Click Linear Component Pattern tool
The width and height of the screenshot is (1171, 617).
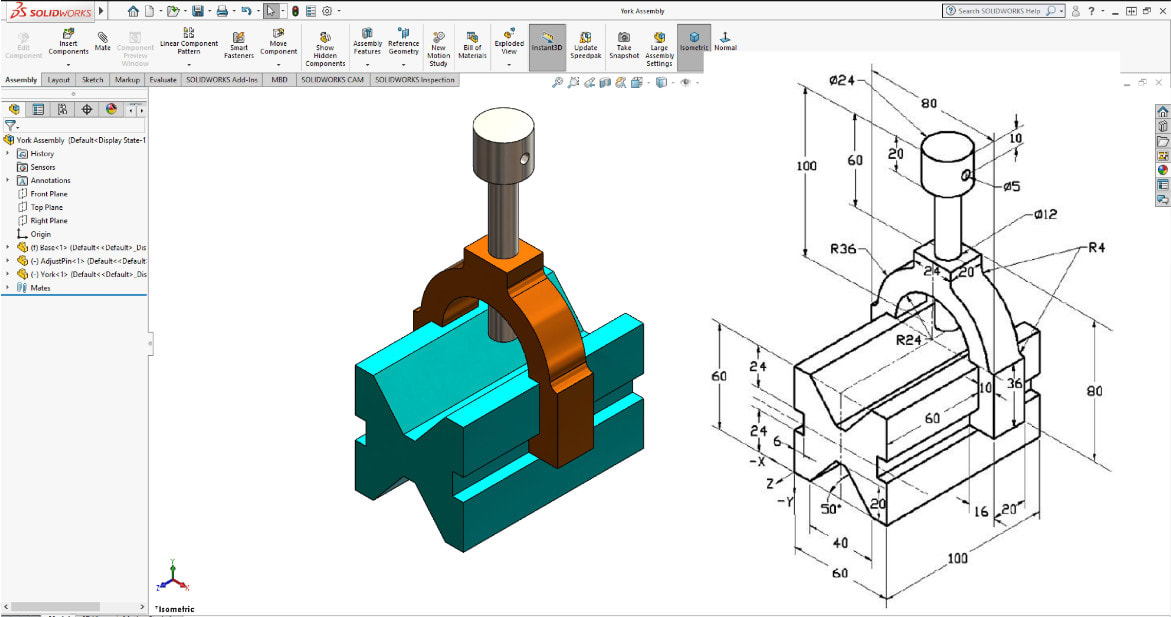189,41
